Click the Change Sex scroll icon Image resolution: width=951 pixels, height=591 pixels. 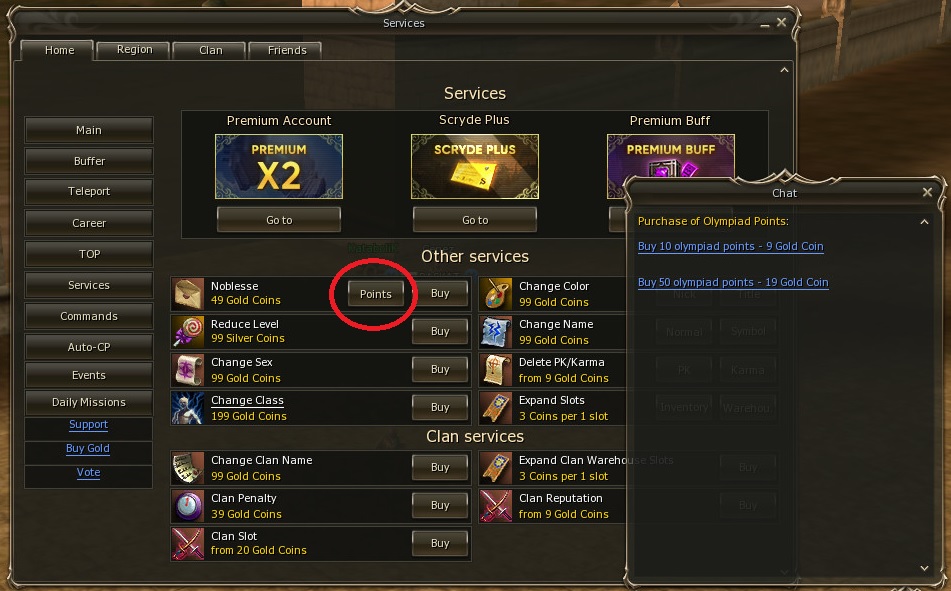(x=189, y=370)
